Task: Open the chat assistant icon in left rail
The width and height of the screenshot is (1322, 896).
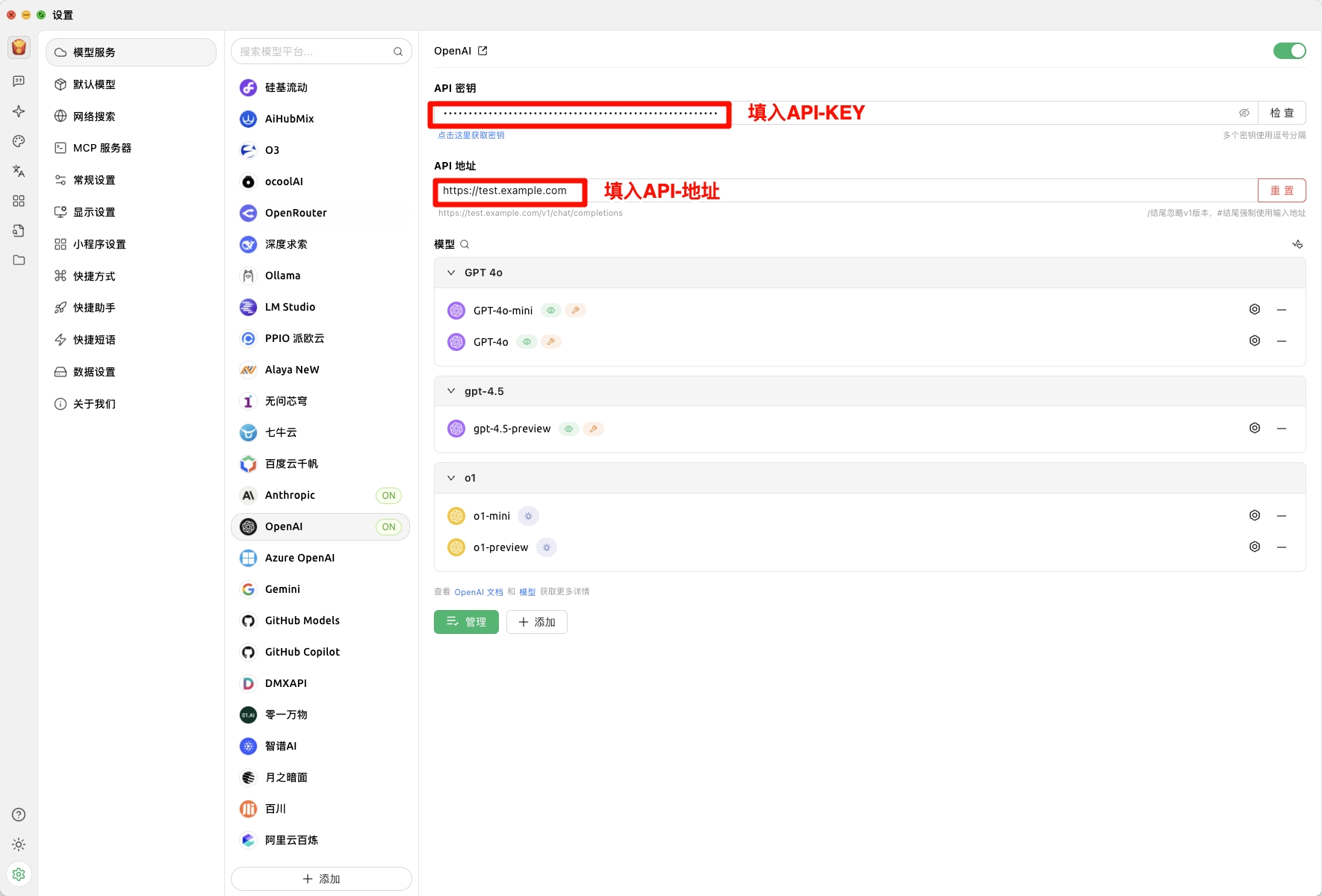Action: pyautogui.click(x=19, y=81)
